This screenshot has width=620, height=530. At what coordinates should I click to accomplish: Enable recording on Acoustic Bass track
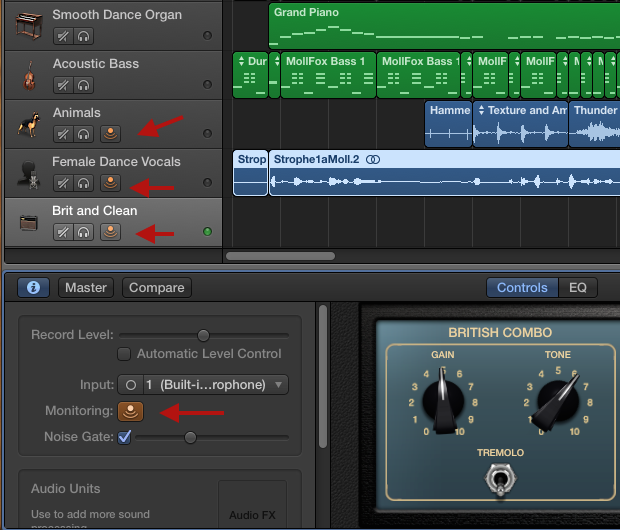point(207,84)
